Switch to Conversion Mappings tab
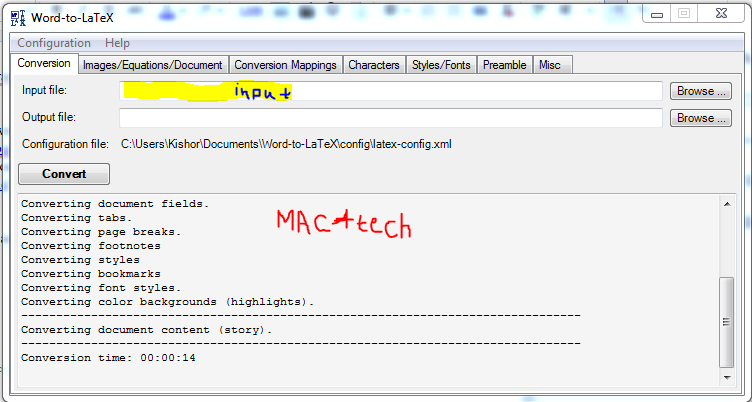Image resolution: width=752 pixels, height=402 pixels. click(285, 65)
